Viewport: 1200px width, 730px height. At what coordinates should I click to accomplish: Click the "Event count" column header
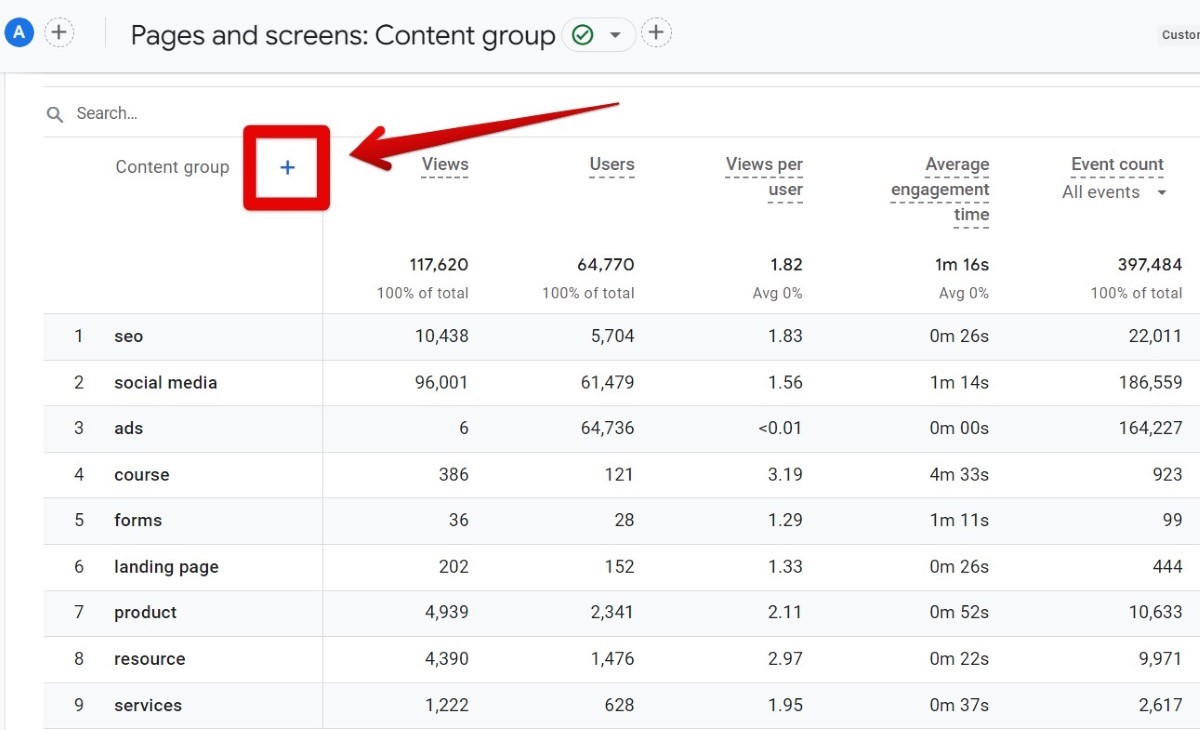click(1117, 164)
